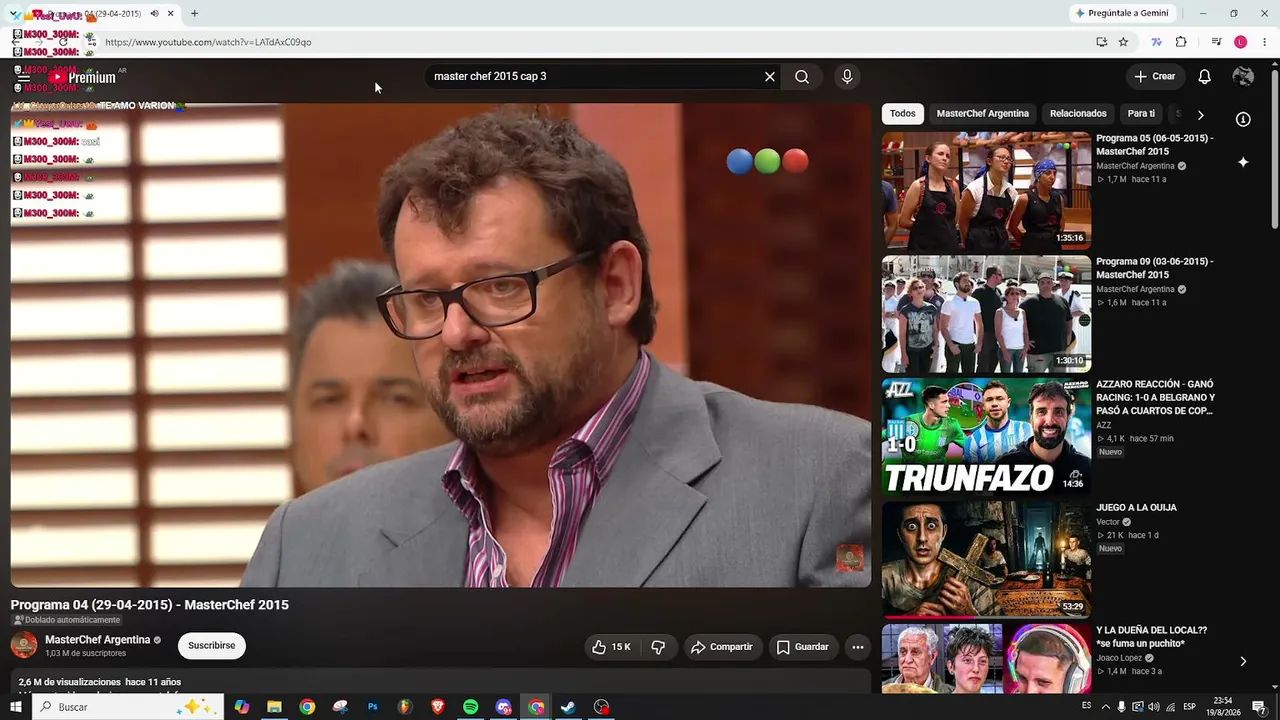1280x720 pixels.
Task: Mute the tab using its speaker icon
Action: pos(154,13)
